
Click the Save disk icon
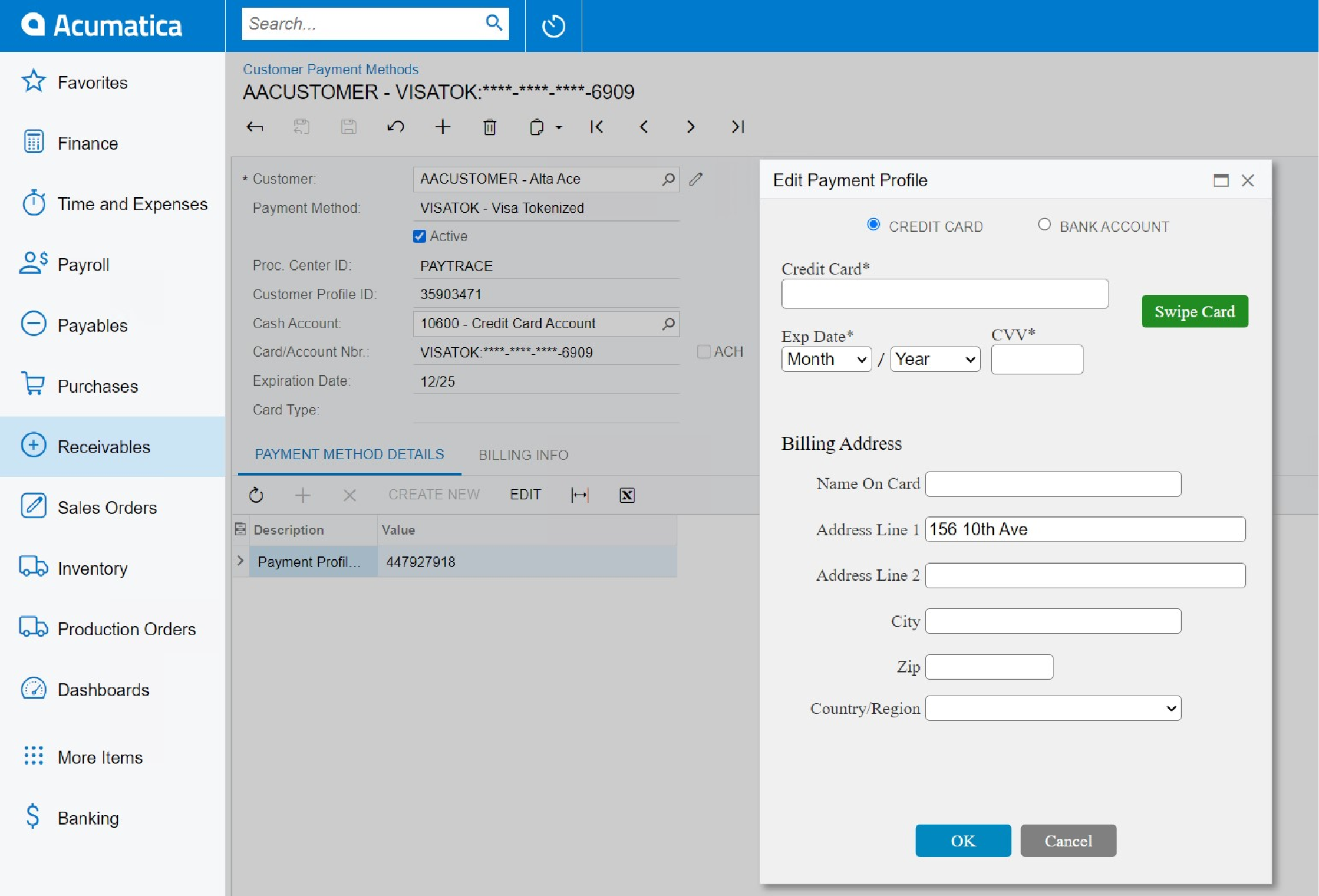(x=348, y=127)
